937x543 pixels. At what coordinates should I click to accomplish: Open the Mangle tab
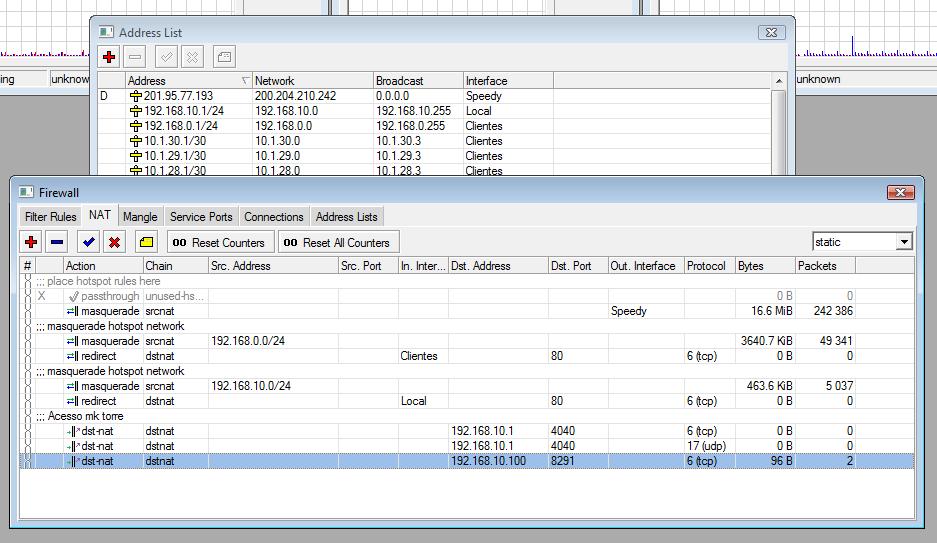tap(140, 217)
